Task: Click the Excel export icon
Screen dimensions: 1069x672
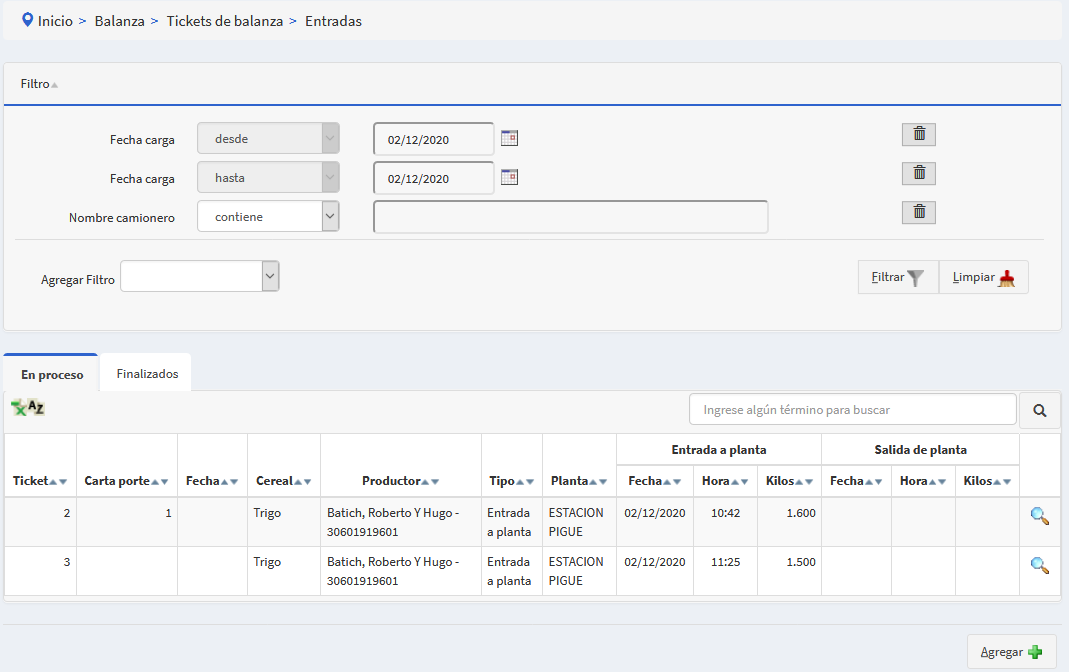Action: (x=27, y=407)
